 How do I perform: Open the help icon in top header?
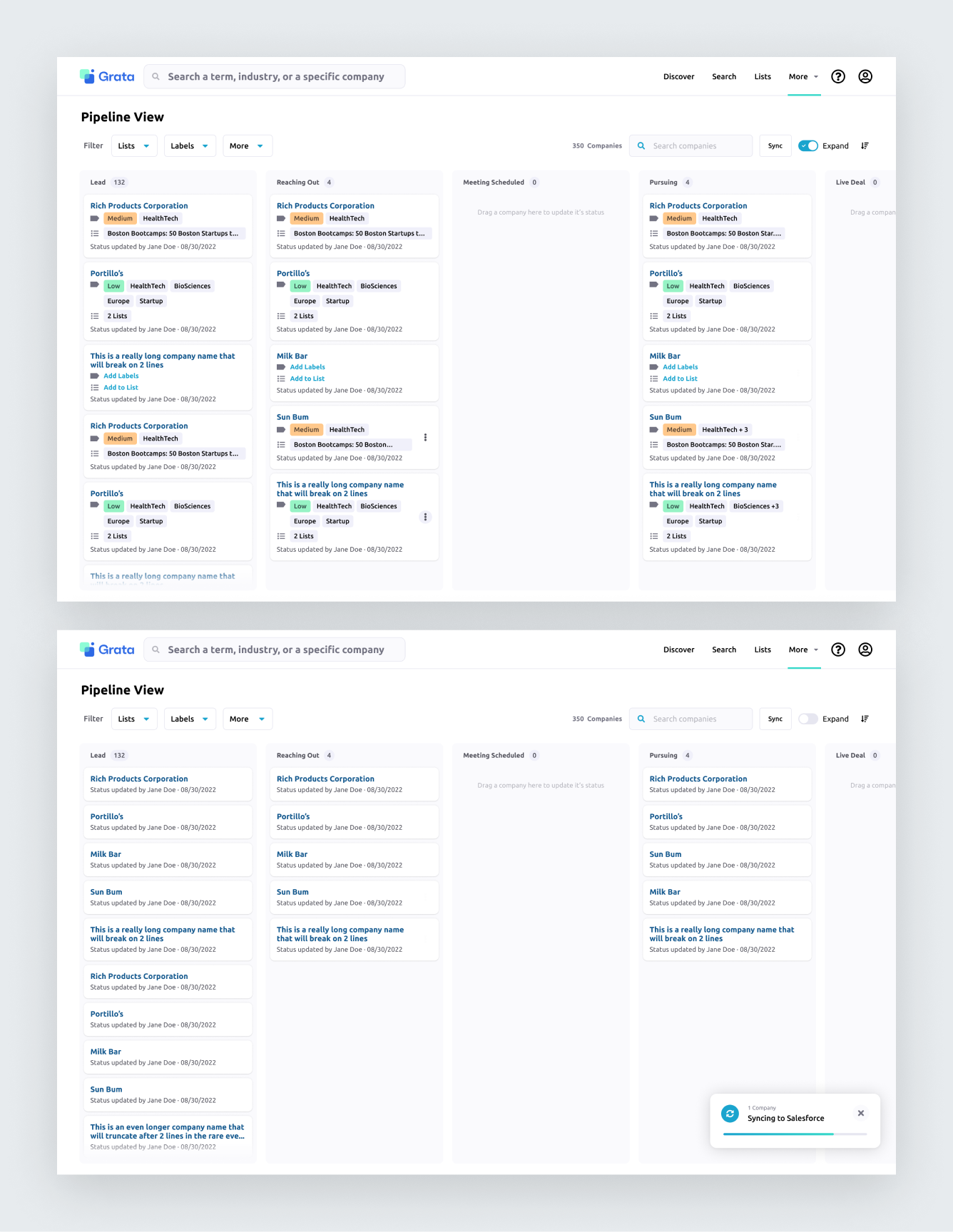(x=838, y=76)
